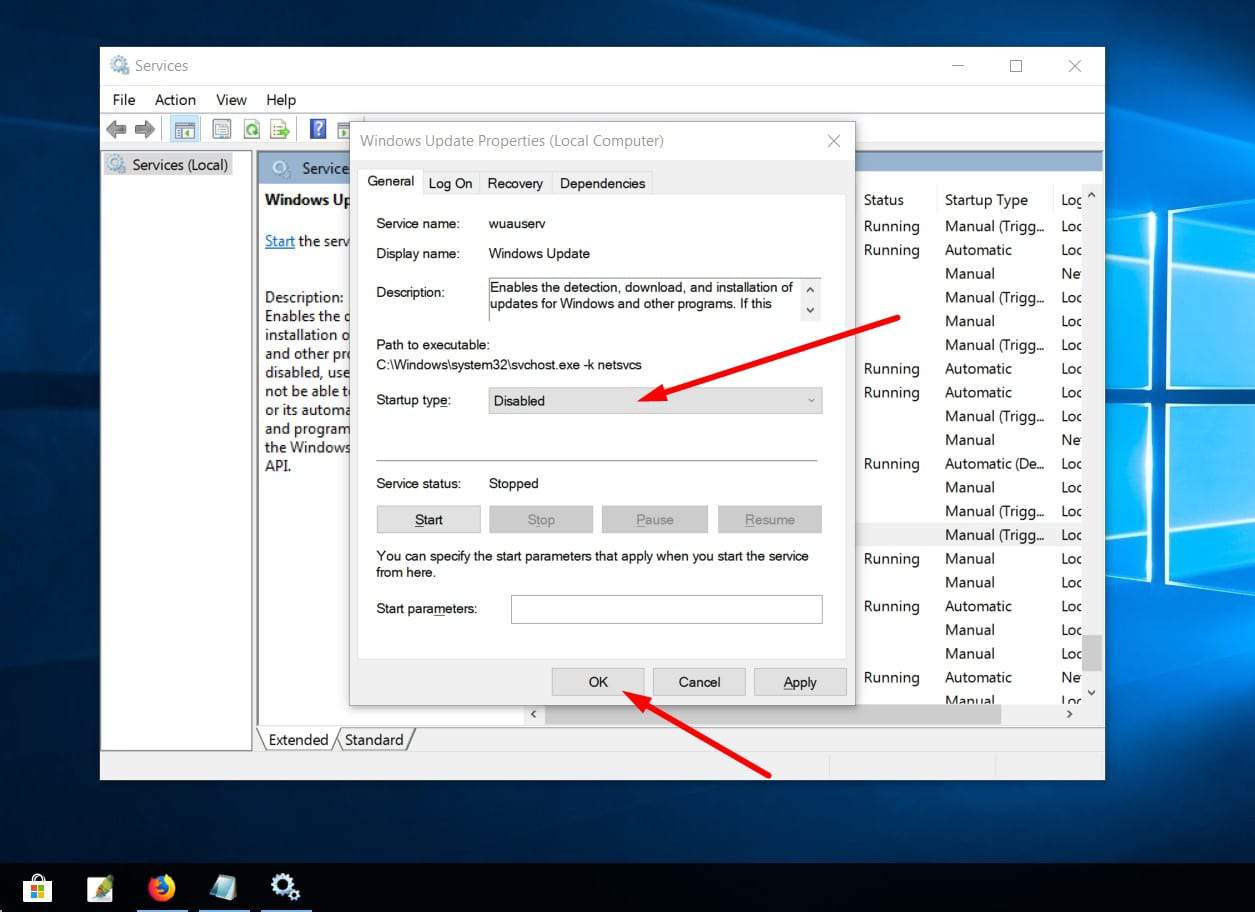The height and width of the screenshot is (912, 1255).
Task: Click the green Refresh toolbar icon
Action: click(x=252, y=129)
